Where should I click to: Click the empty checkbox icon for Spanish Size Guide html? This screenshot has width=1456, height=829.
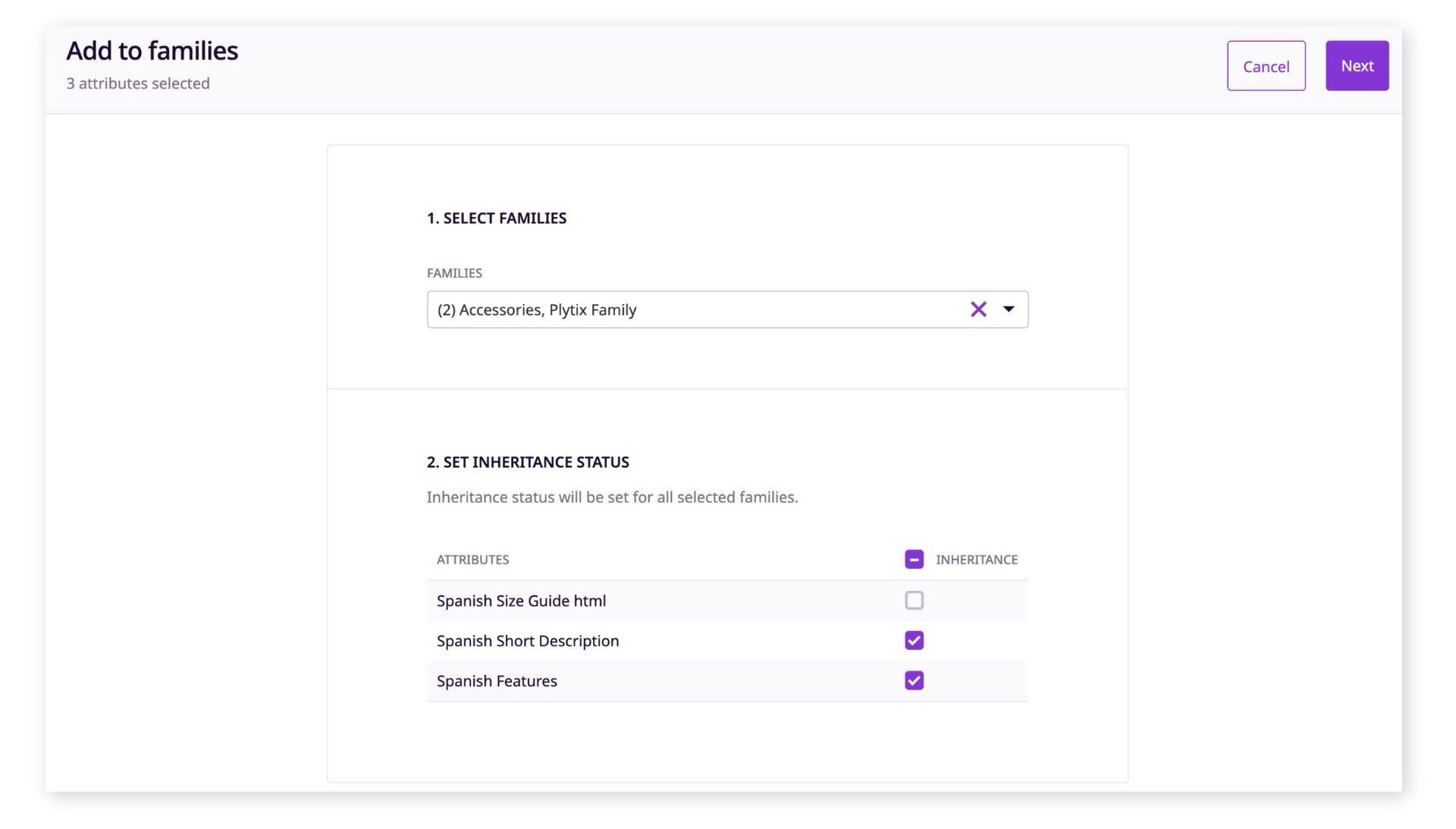tap(914, 600)
